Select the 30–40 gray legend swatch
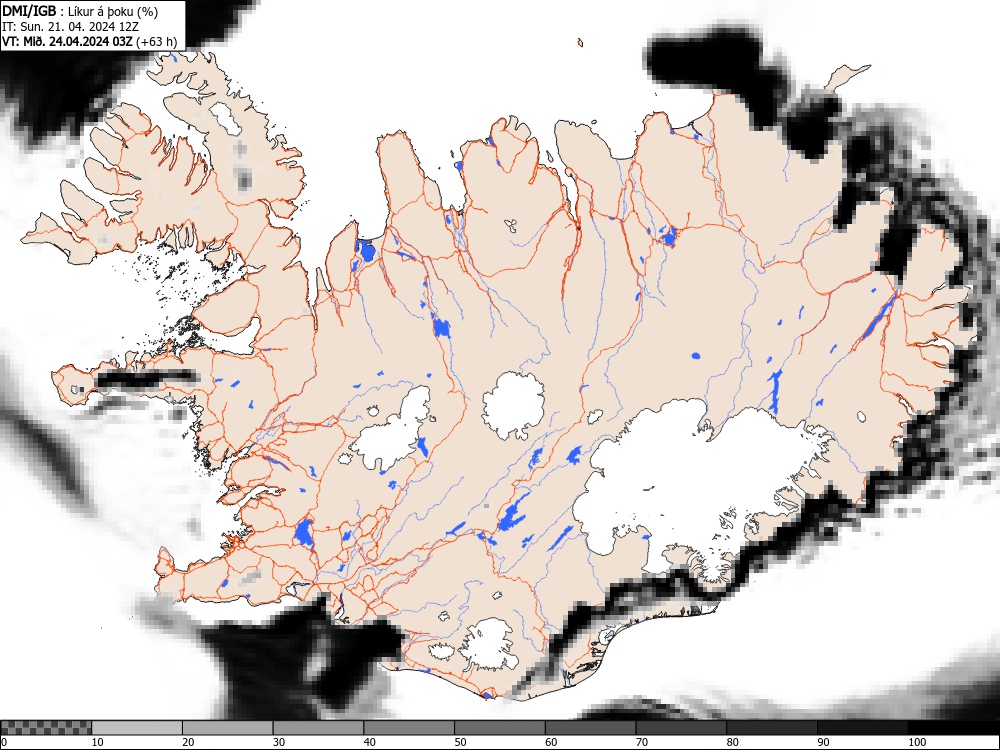The image size is (1000, 750). [x=318, y=728]
